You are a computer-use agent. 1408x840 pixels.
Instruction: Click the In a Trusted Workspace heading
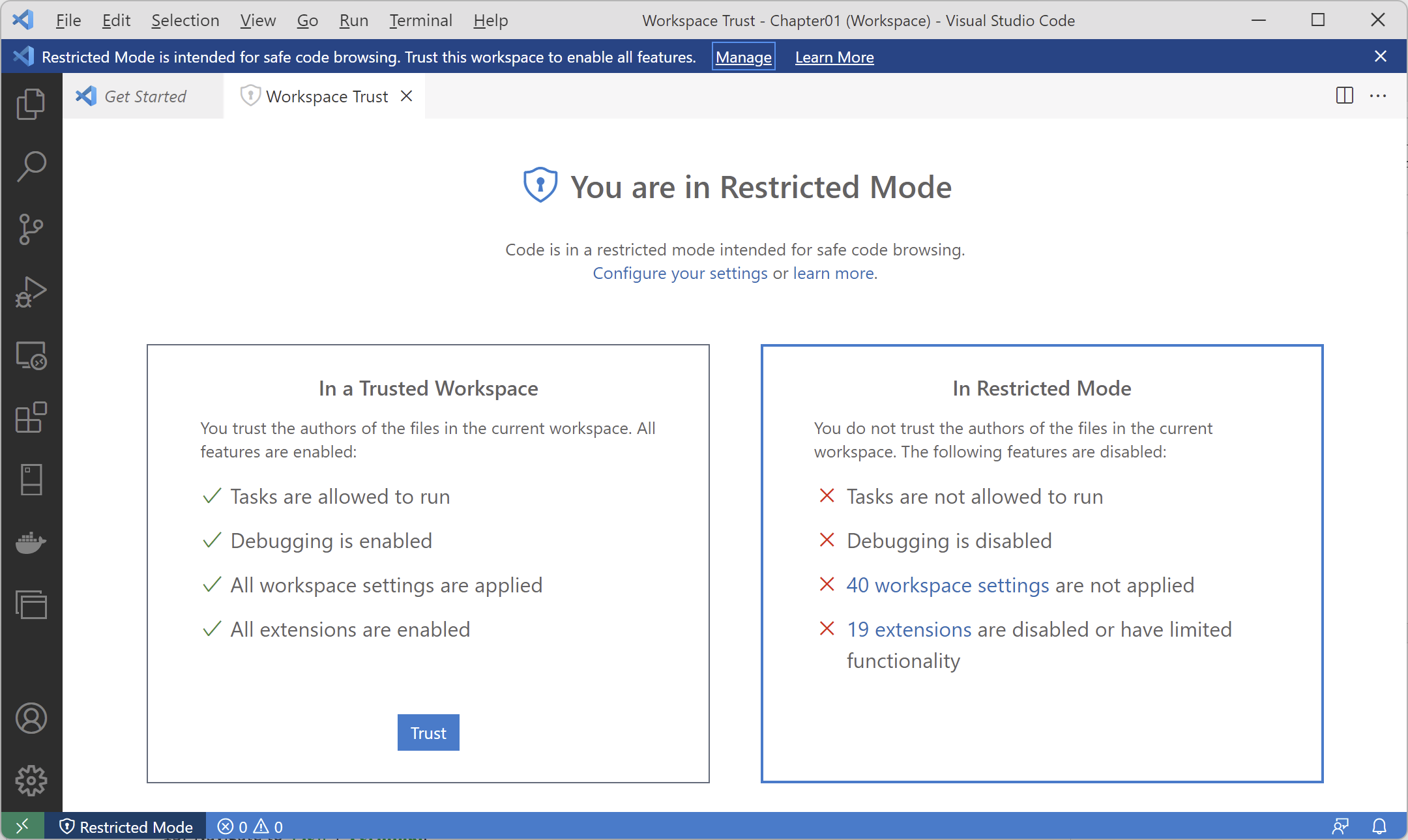[428, 388]
